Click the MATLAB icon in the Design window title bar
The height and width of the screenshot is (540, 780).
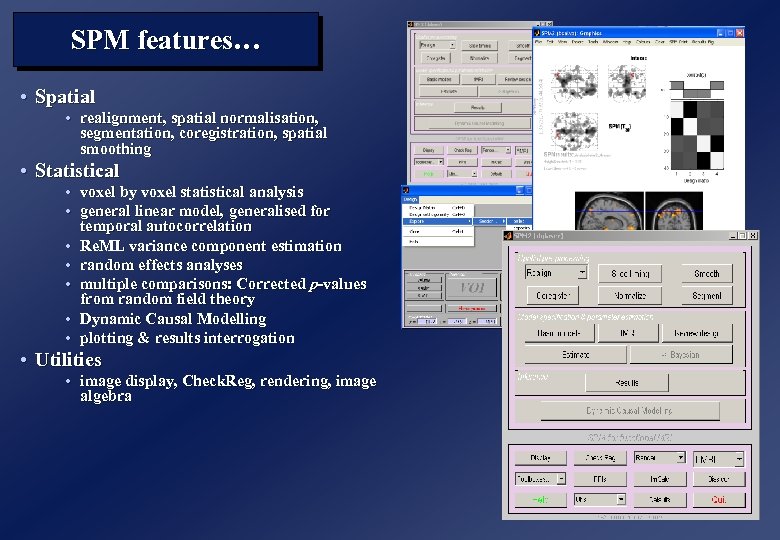406,190
